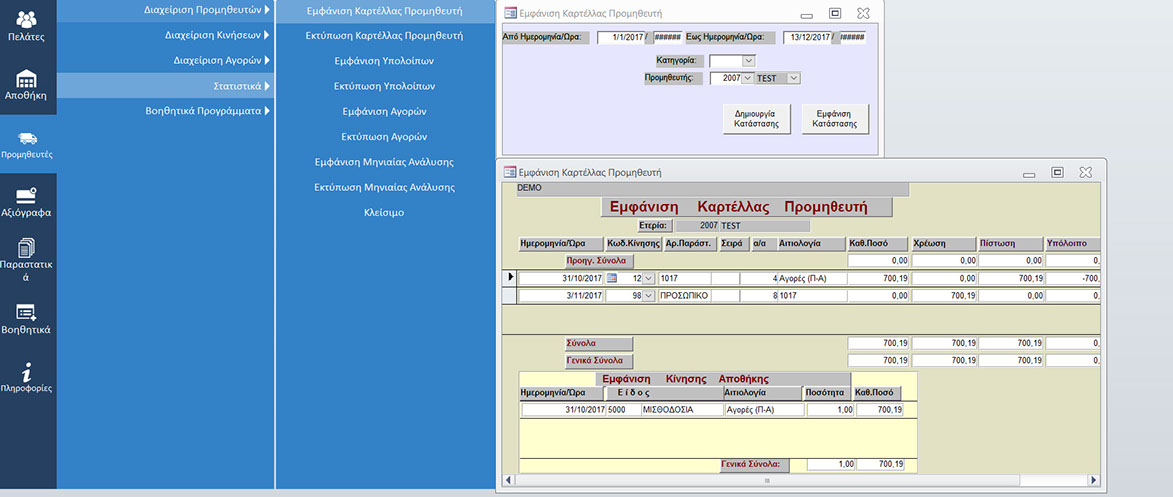Select the Προμηθευτές truck icon
The image size is (1173, 497).
point(27,143)
